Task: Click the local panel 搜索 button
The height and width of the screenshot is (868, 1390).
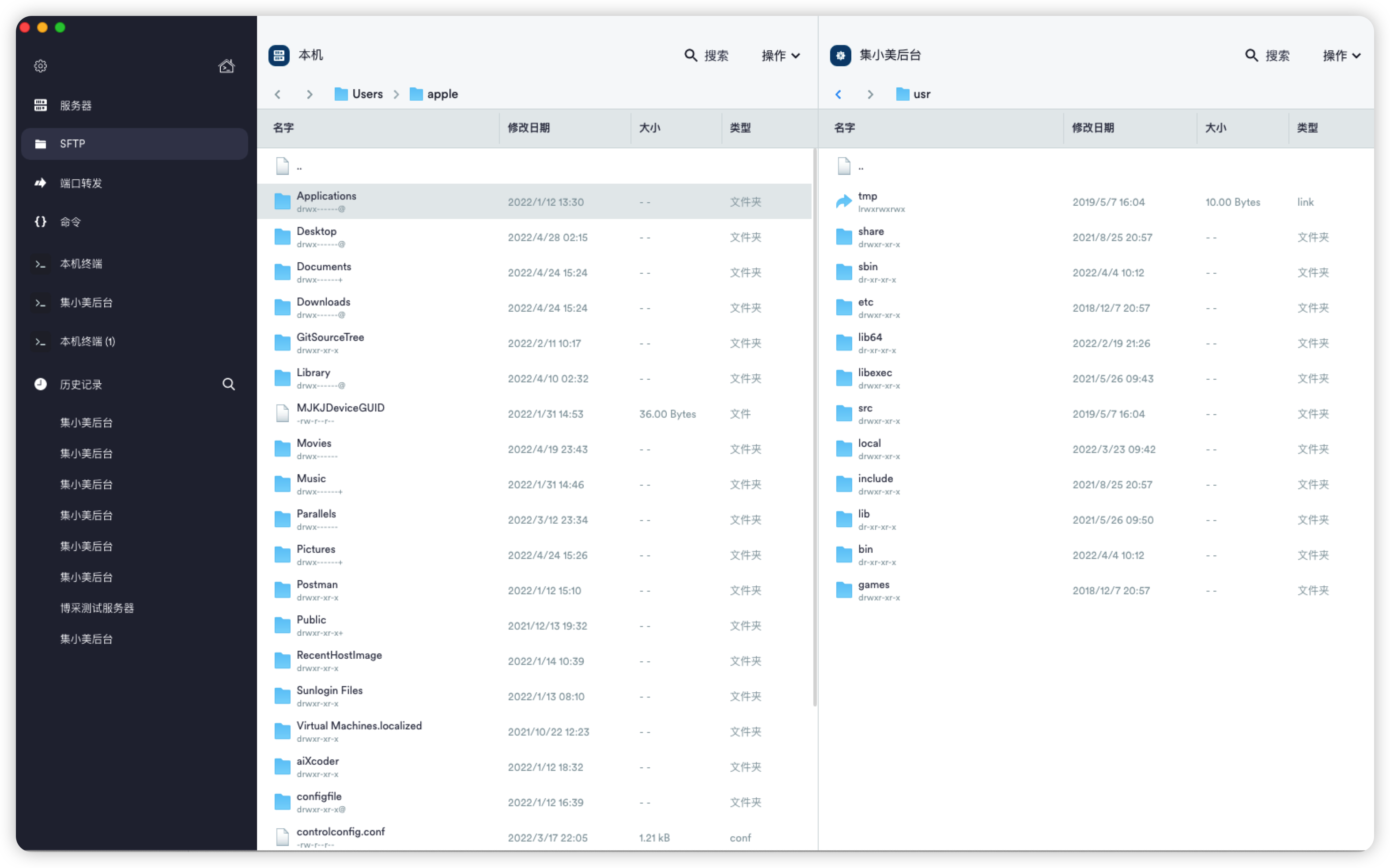Action: (x=706, y=56)
